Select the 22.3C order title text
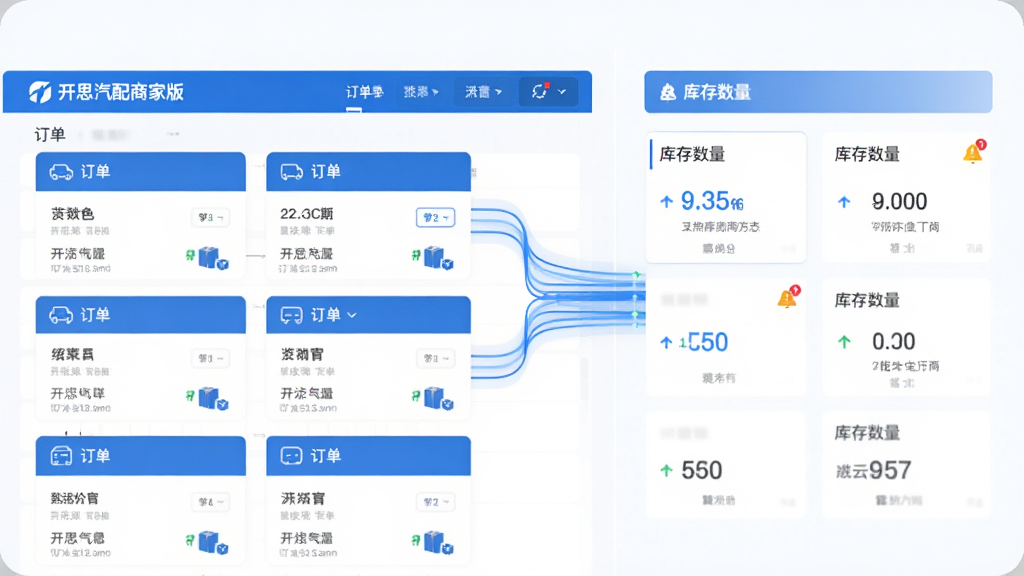Image resolution: width=1024 pixels, height=576 pixels. coord(307,214)
